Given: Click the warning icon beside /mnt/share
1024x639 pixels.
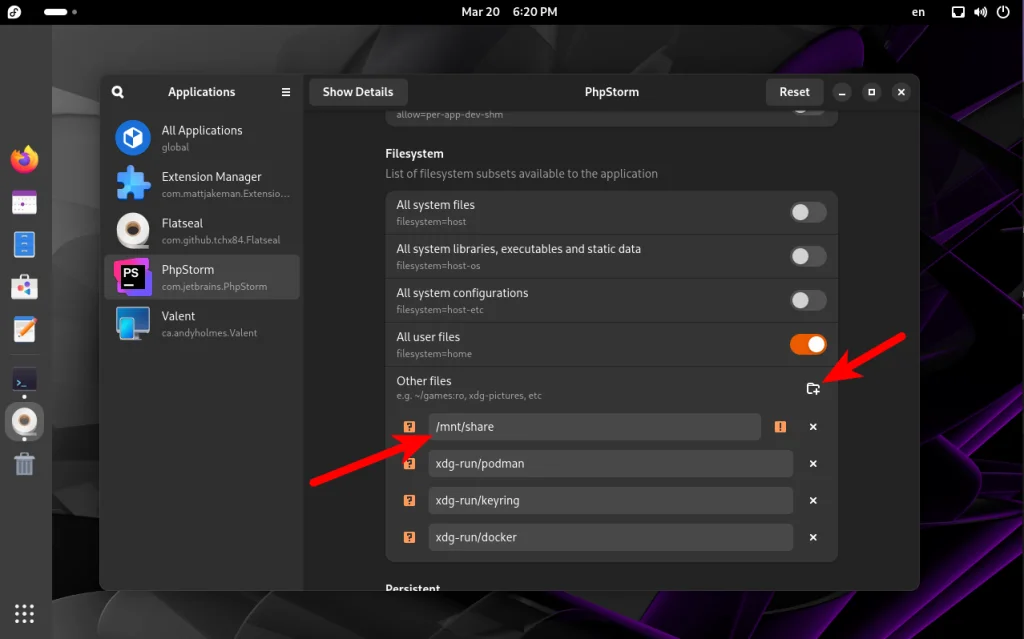Looking at the screenshot, I should [x=780, y=426].
